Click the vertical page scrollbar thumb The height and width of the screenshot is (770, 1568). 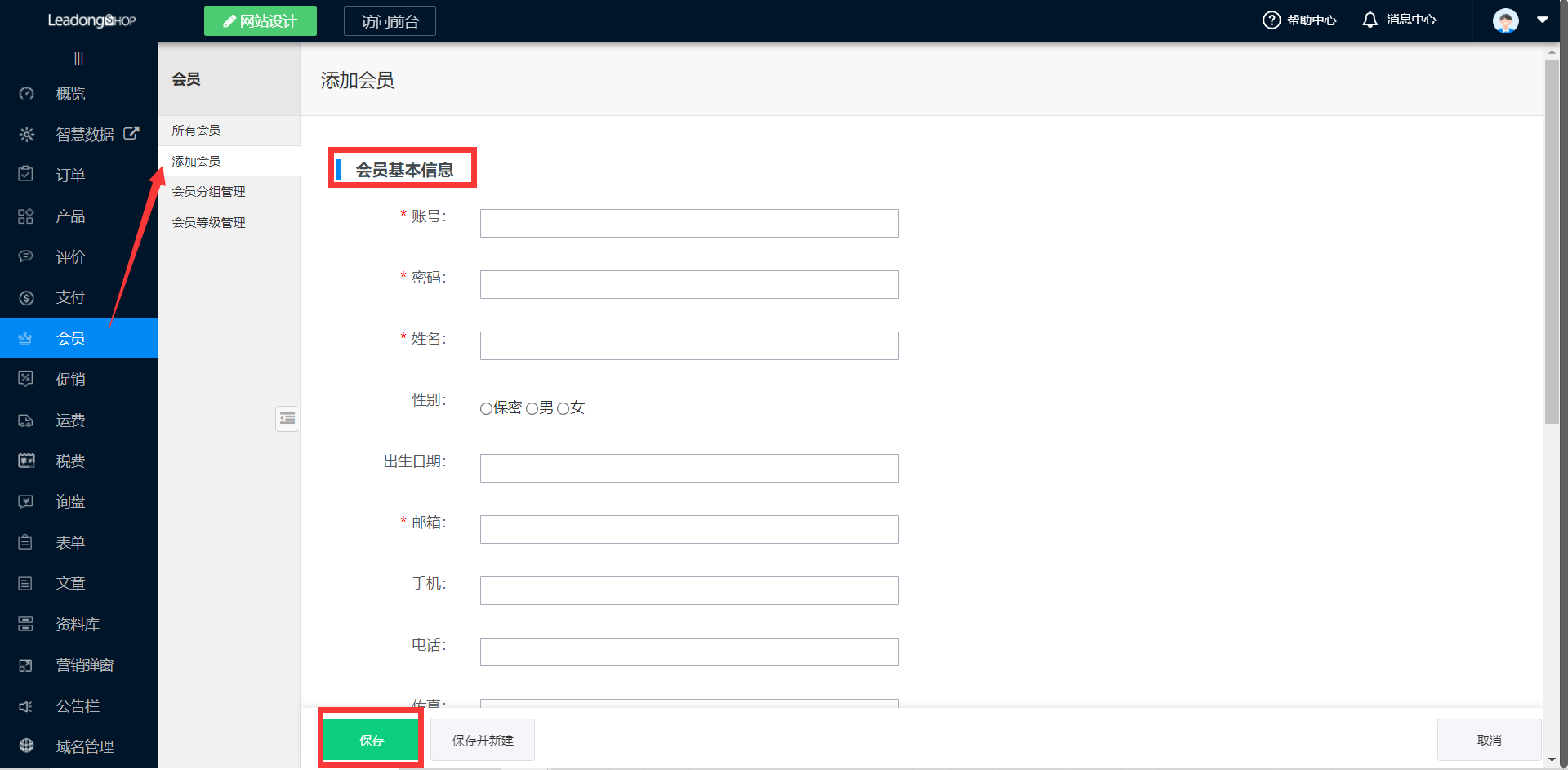coord(1552,245)
